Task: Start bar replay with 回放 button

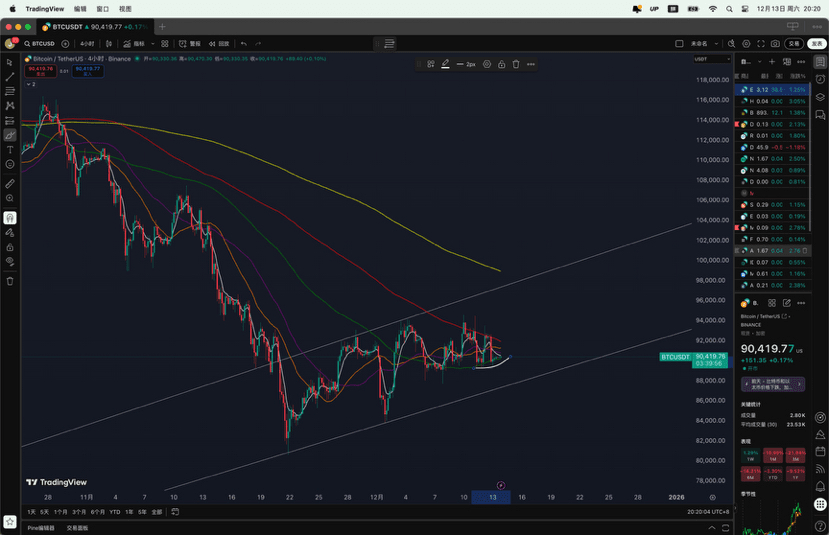Action: coord(219,43)
